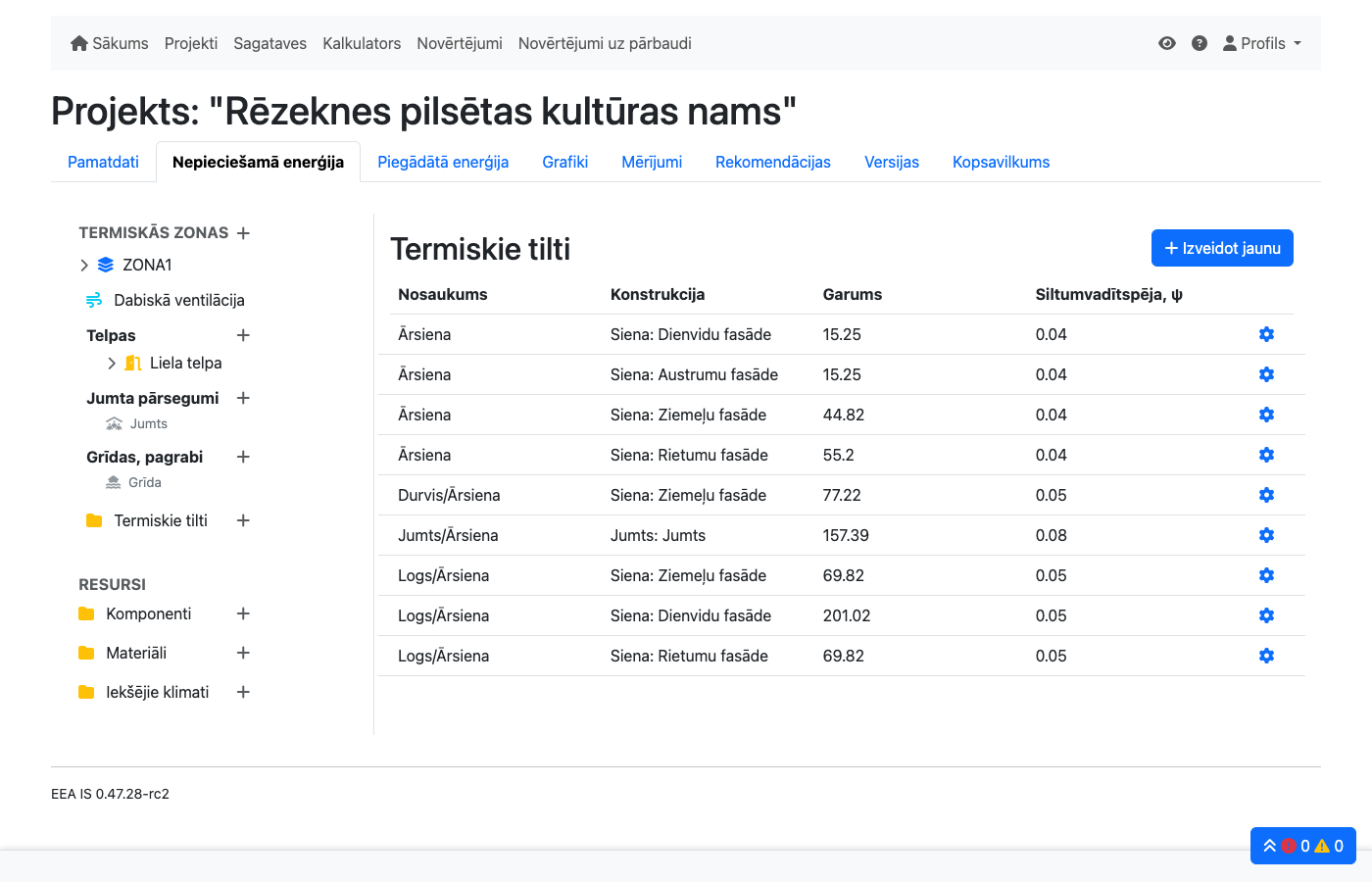Expand the error and warning counter panel
The width and height of the screenshot is (1372, 882).
pyautogui.click(x=1302, y=846)
